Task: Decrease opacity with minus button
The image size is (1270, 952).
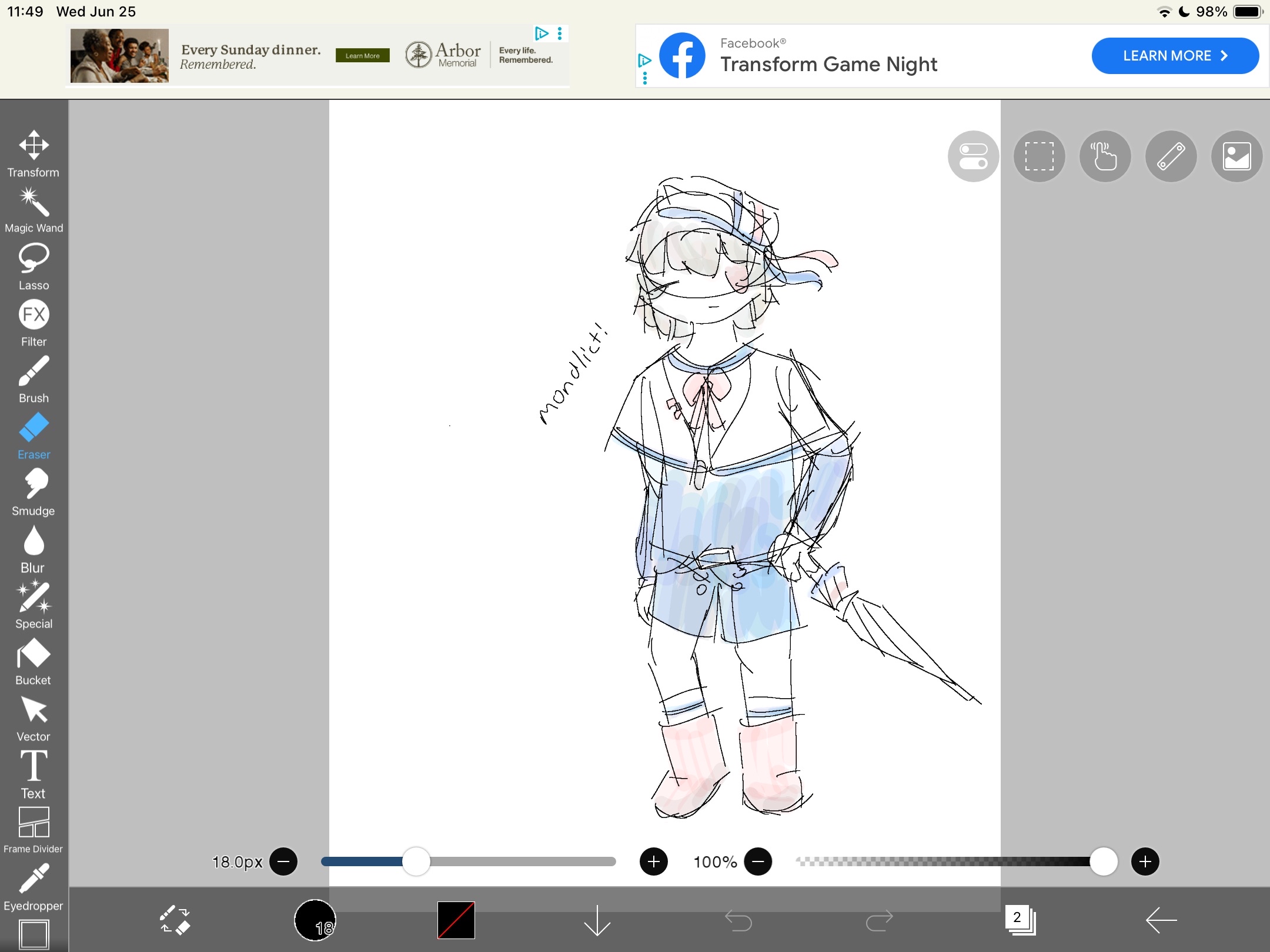Action: (758, 862)
